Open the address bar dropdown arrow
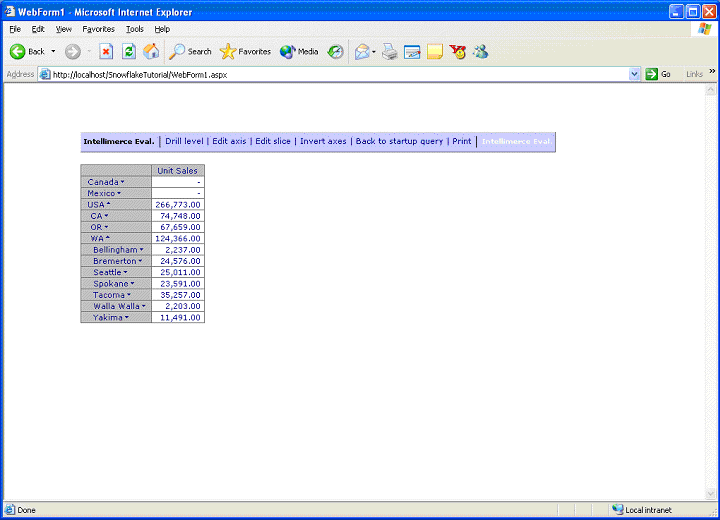The width and height of the screenshot is (720, 520). [x=634, y=74]
